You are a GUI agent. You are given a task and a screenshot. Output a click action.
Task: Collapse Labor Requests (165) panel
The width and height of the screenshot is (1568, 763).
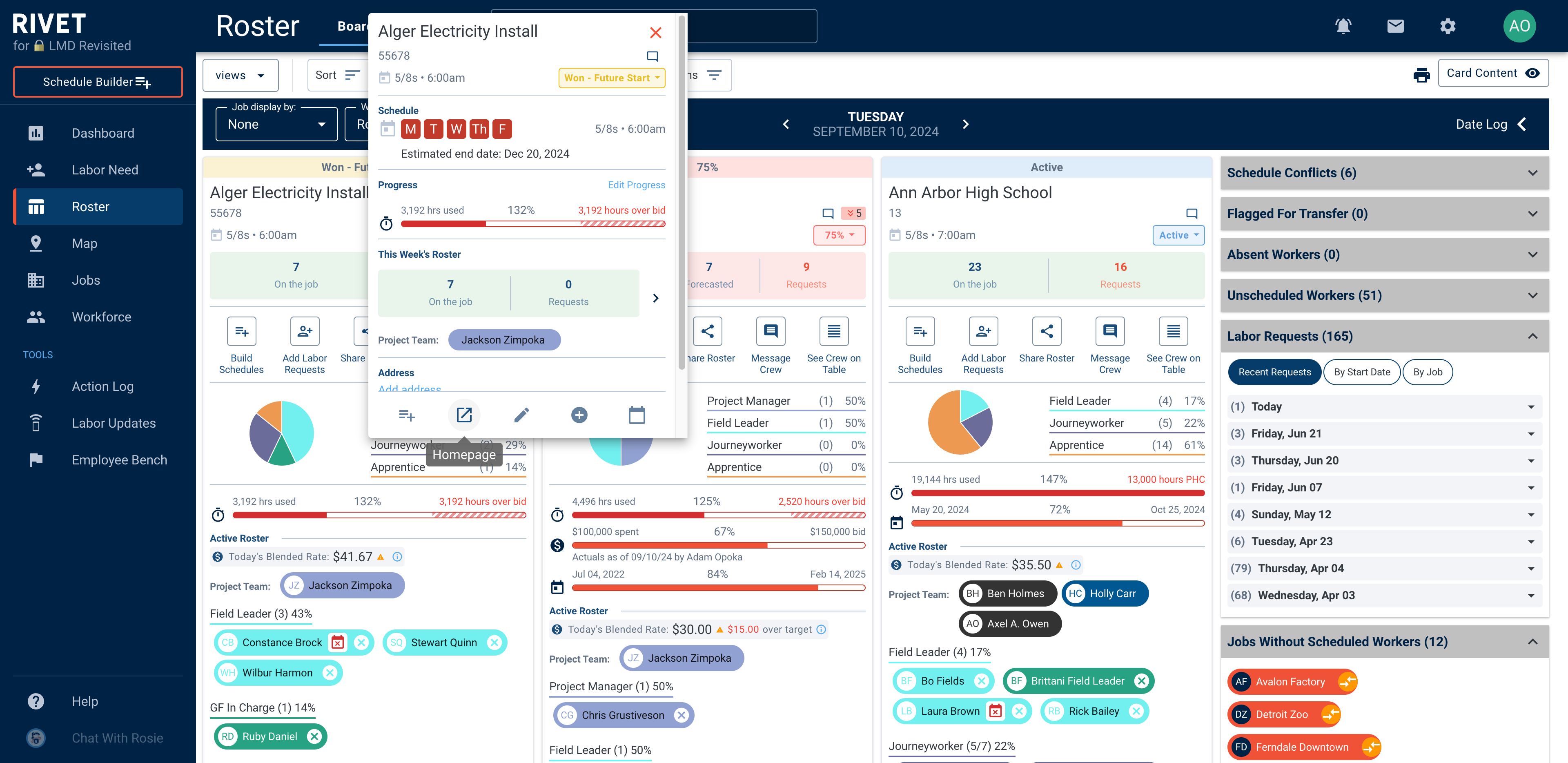click(x=1384, y=336)
